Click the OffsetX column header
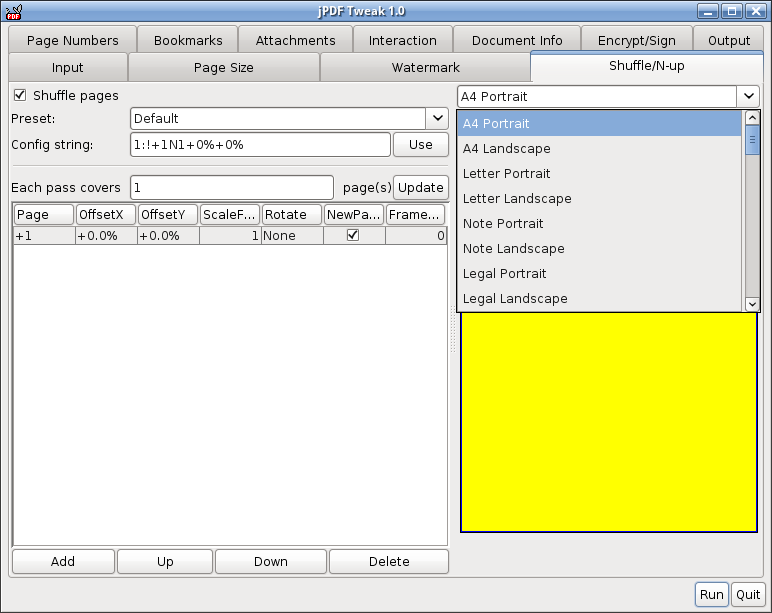 pyautogui.click(x=105, y=215)
